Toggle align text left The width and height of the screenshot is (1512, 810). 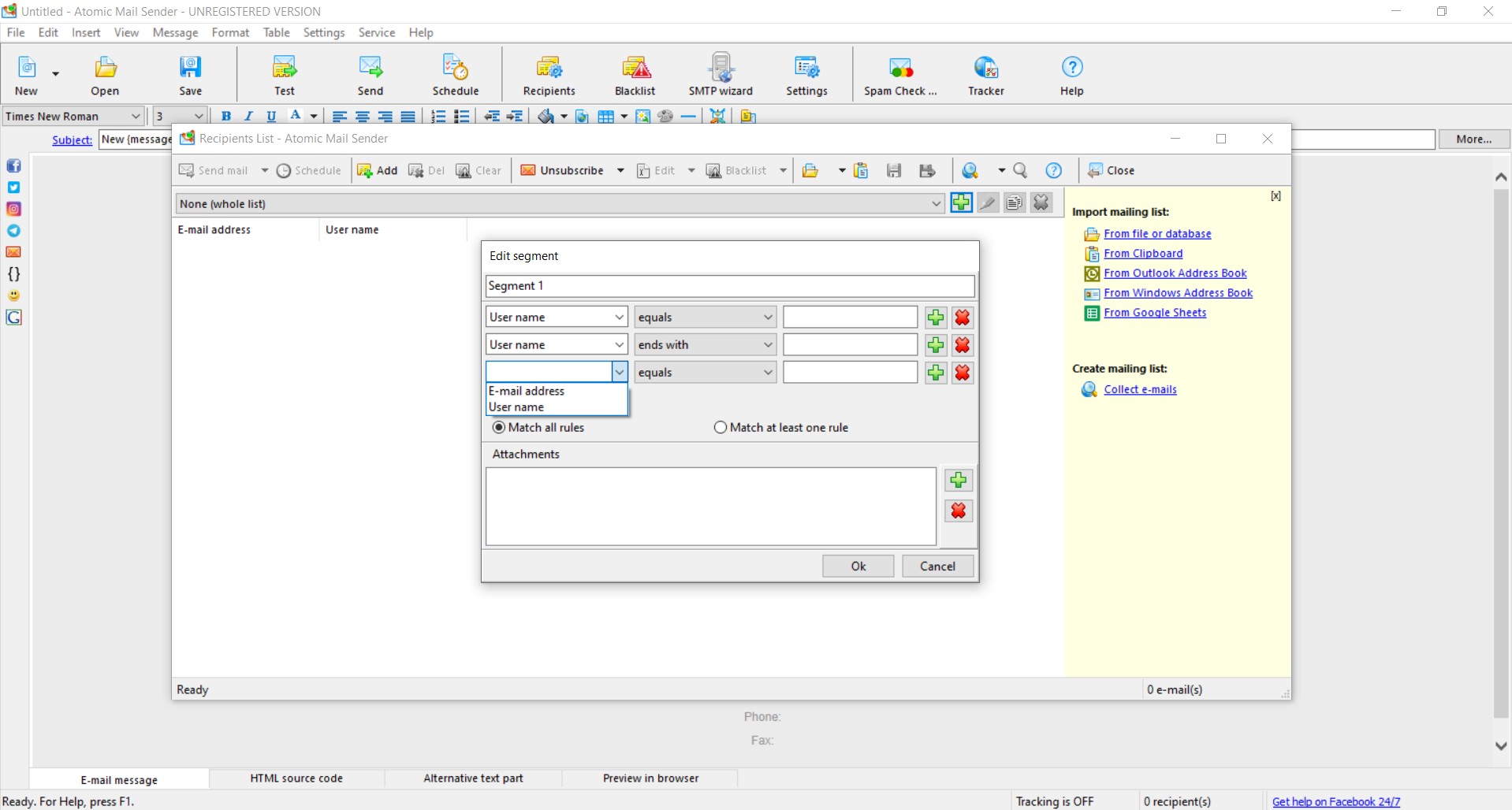340,116
